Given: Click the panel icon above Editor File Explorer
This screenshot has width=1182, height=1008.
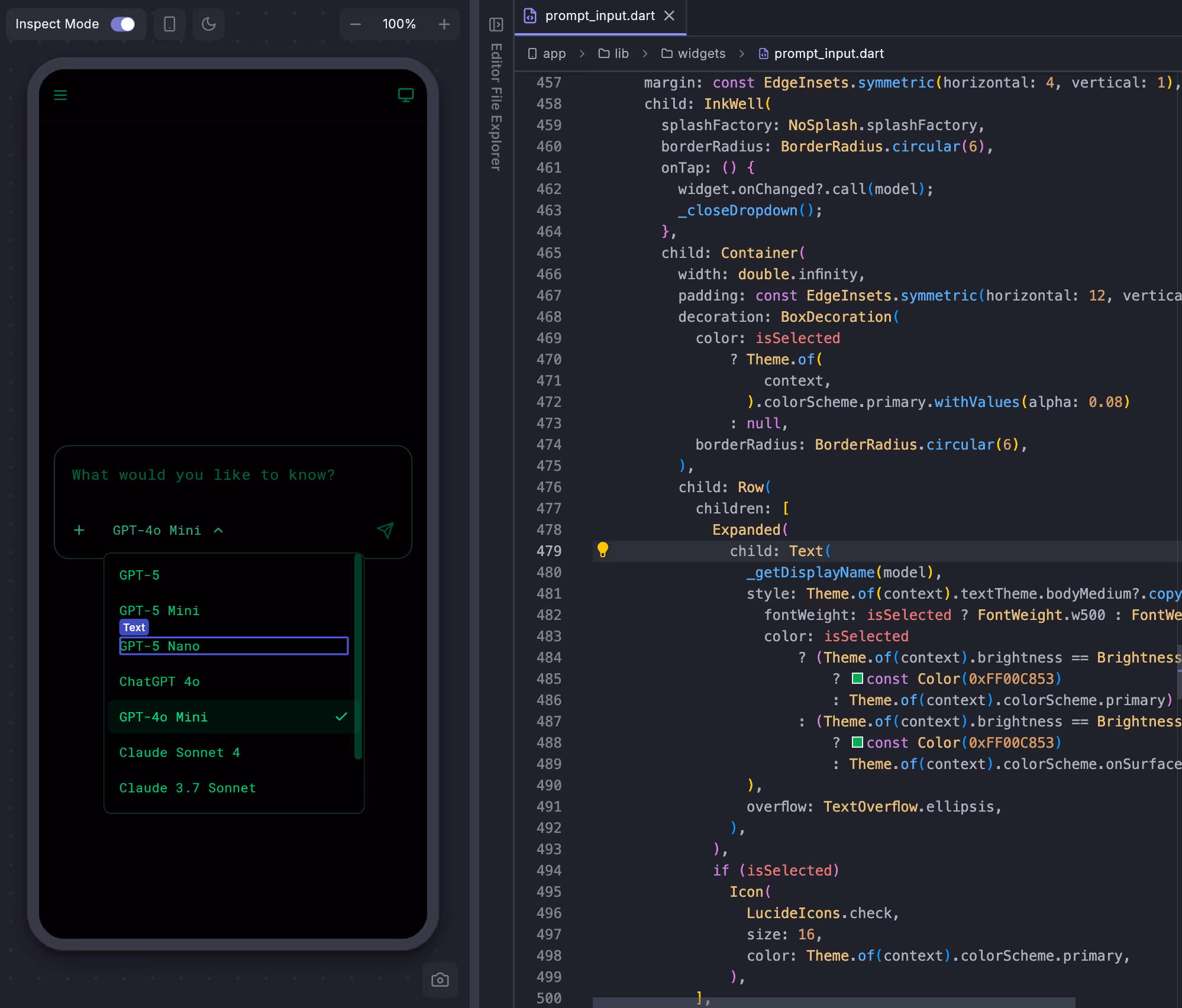Looking at the screenshot, I should 496,25.
